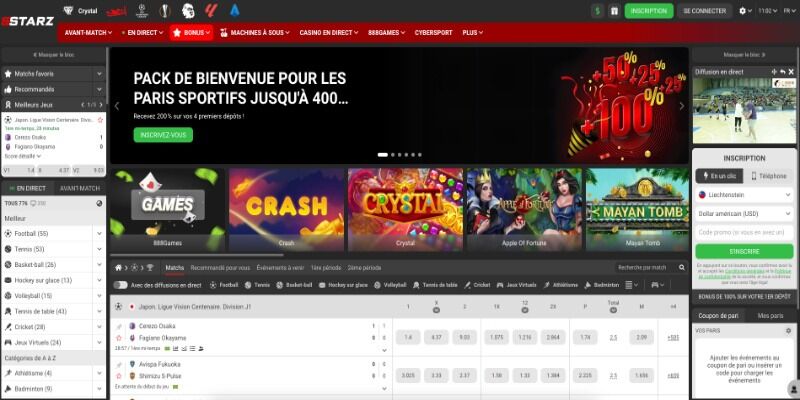Select En un clic registration method
Image resolution: width=800 pixels, height=400 pixels.
tap(718, 176)
